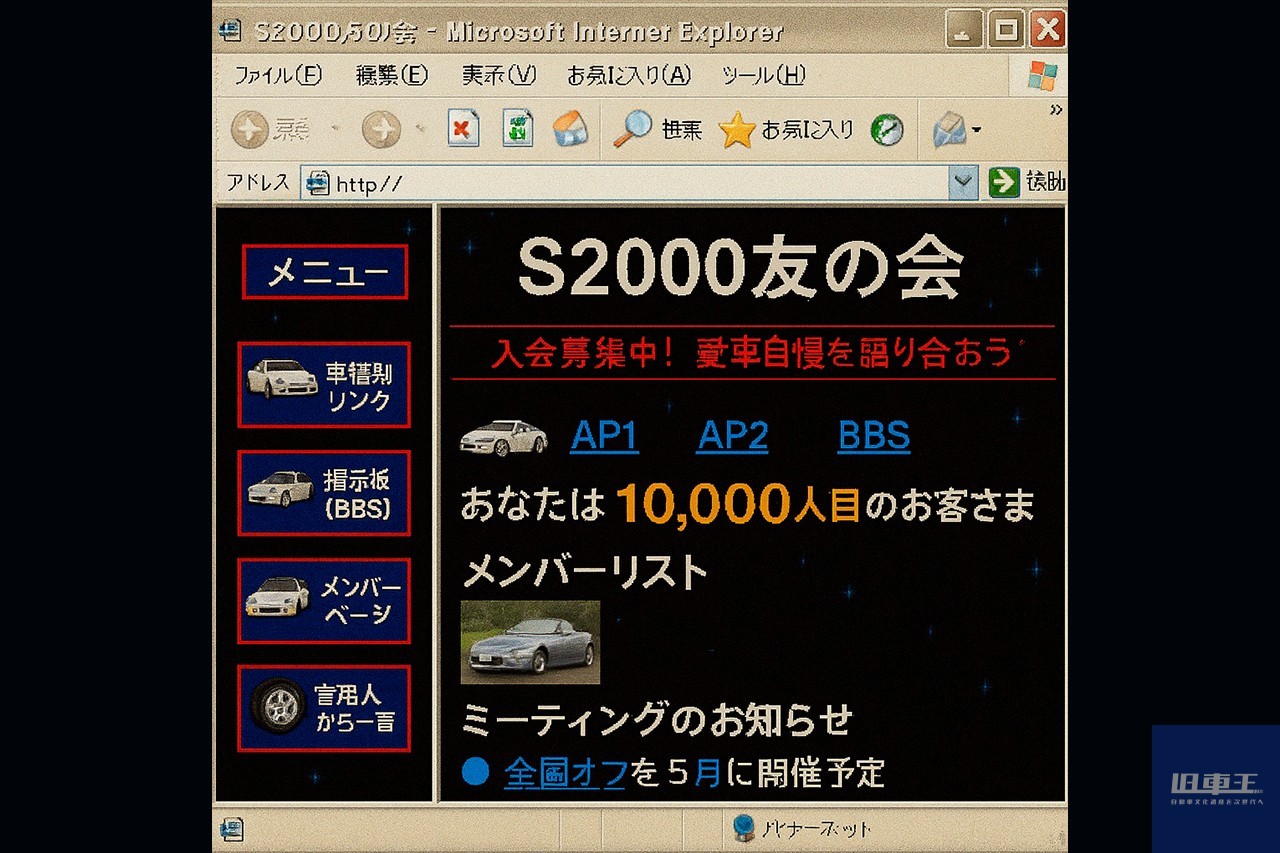
Task: Open the Back button history dropdown
Action: coord(335,129)
